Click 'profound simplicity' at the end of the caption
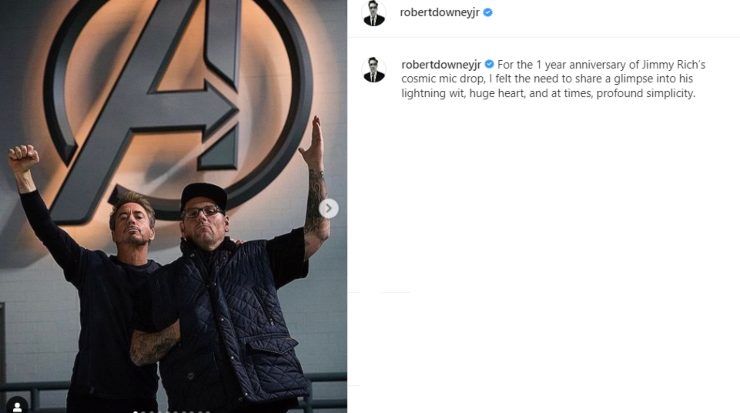Screen dimensions: 740x413 point(645,93)
